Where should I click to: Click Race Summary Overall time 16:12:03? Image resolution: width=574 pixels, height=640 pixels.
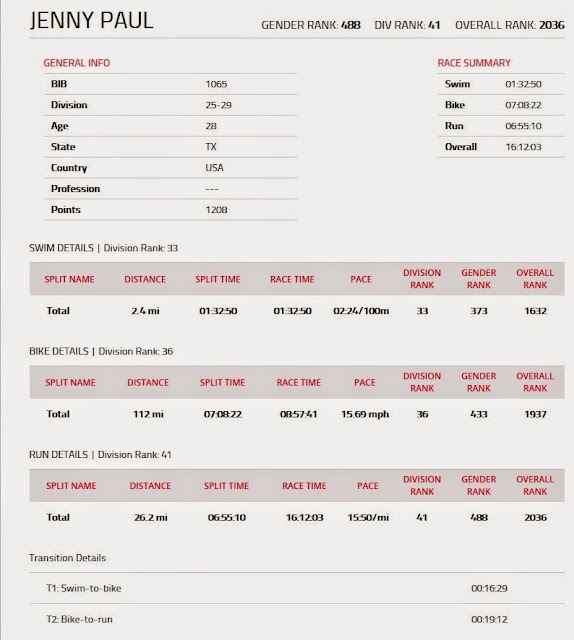tap(523, 147)
